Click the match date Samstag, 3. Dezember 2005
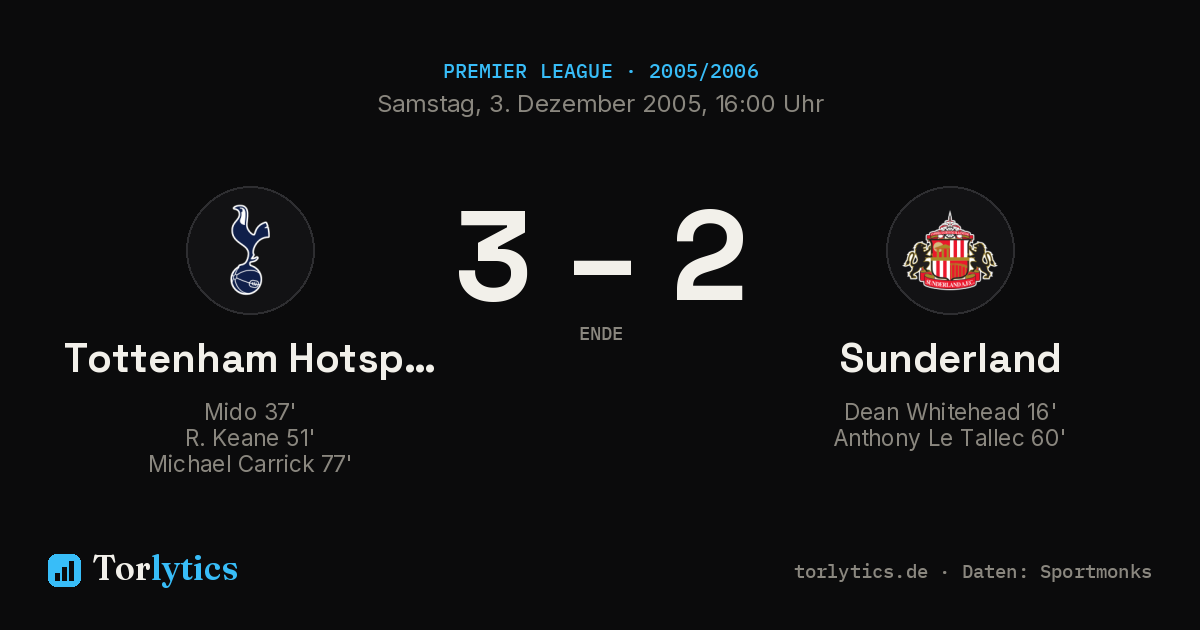The height and width of the screenshot is (630, 1200). (541, 104)
